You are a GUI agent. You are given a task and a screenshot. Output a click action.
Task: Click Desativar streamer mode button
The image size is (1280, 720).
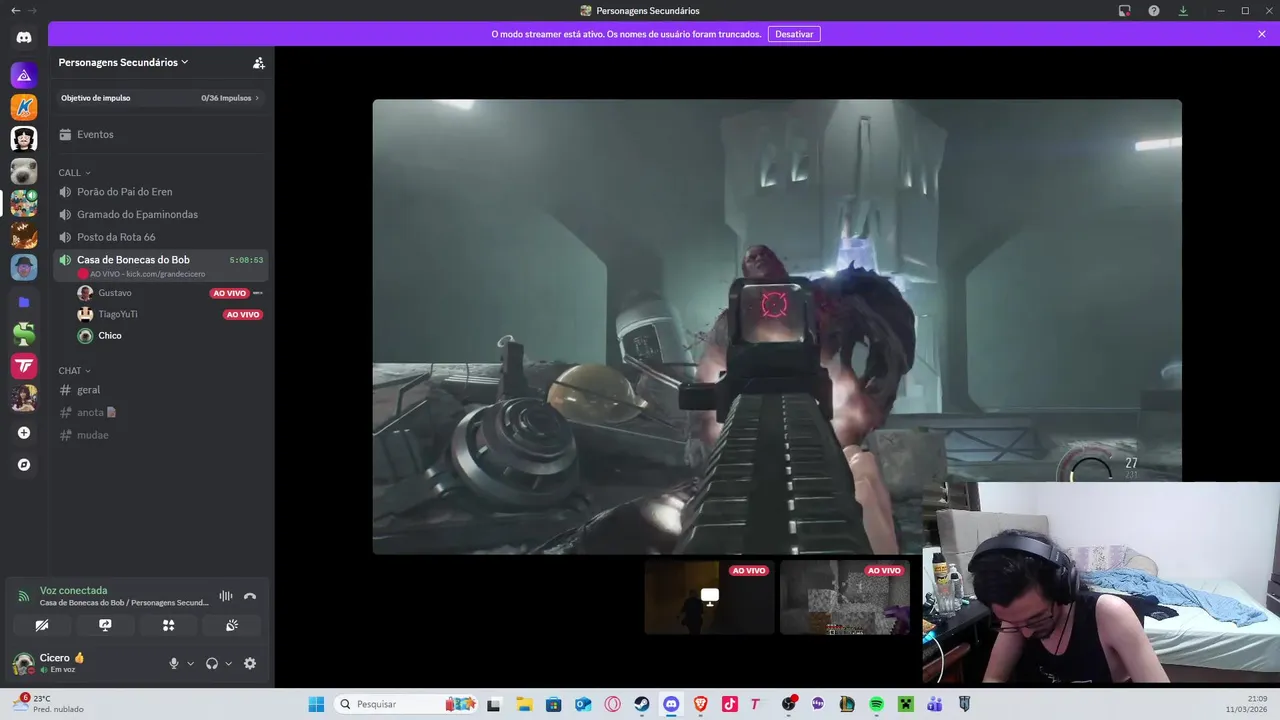coord(794,34)
